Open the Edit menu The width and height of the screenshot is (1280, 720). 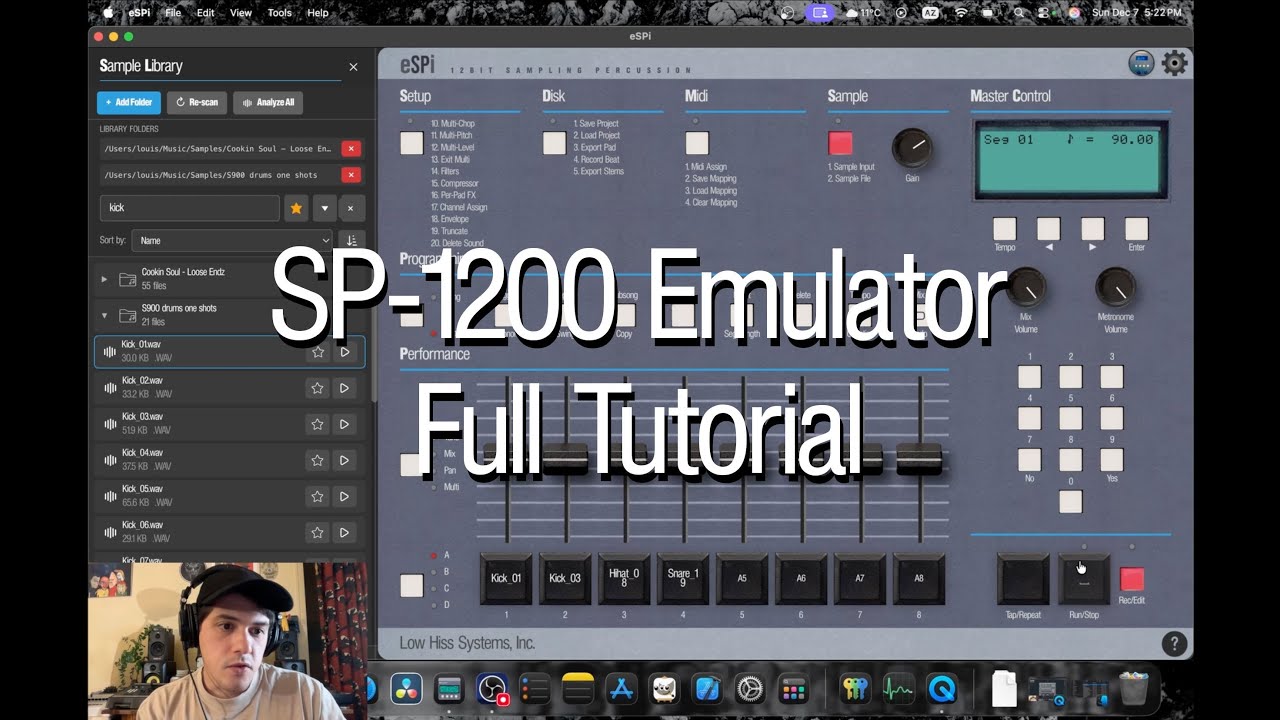point(206,13)
